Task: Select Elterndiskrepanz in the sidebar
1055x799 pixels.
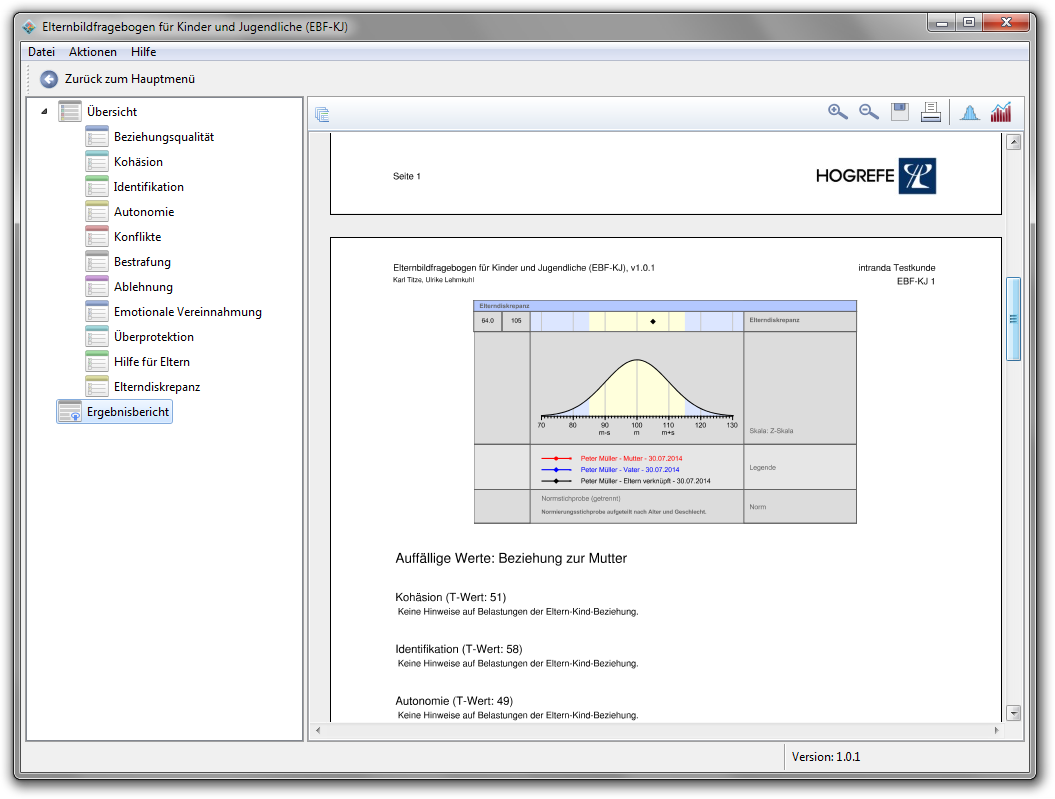Action: (157, 387)
